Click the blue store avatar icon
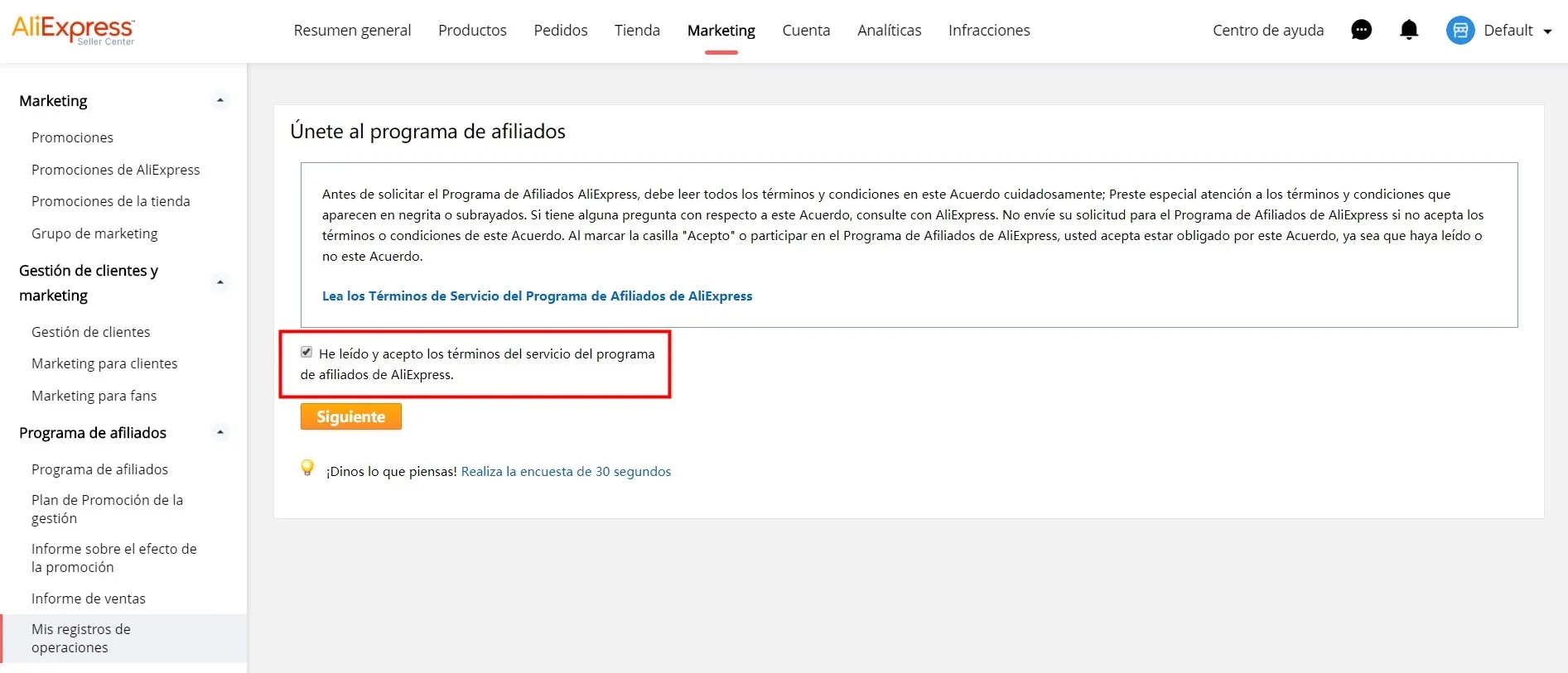Image resolution: width=1568 pixels, height=673 pixels. coord(1460,31)
